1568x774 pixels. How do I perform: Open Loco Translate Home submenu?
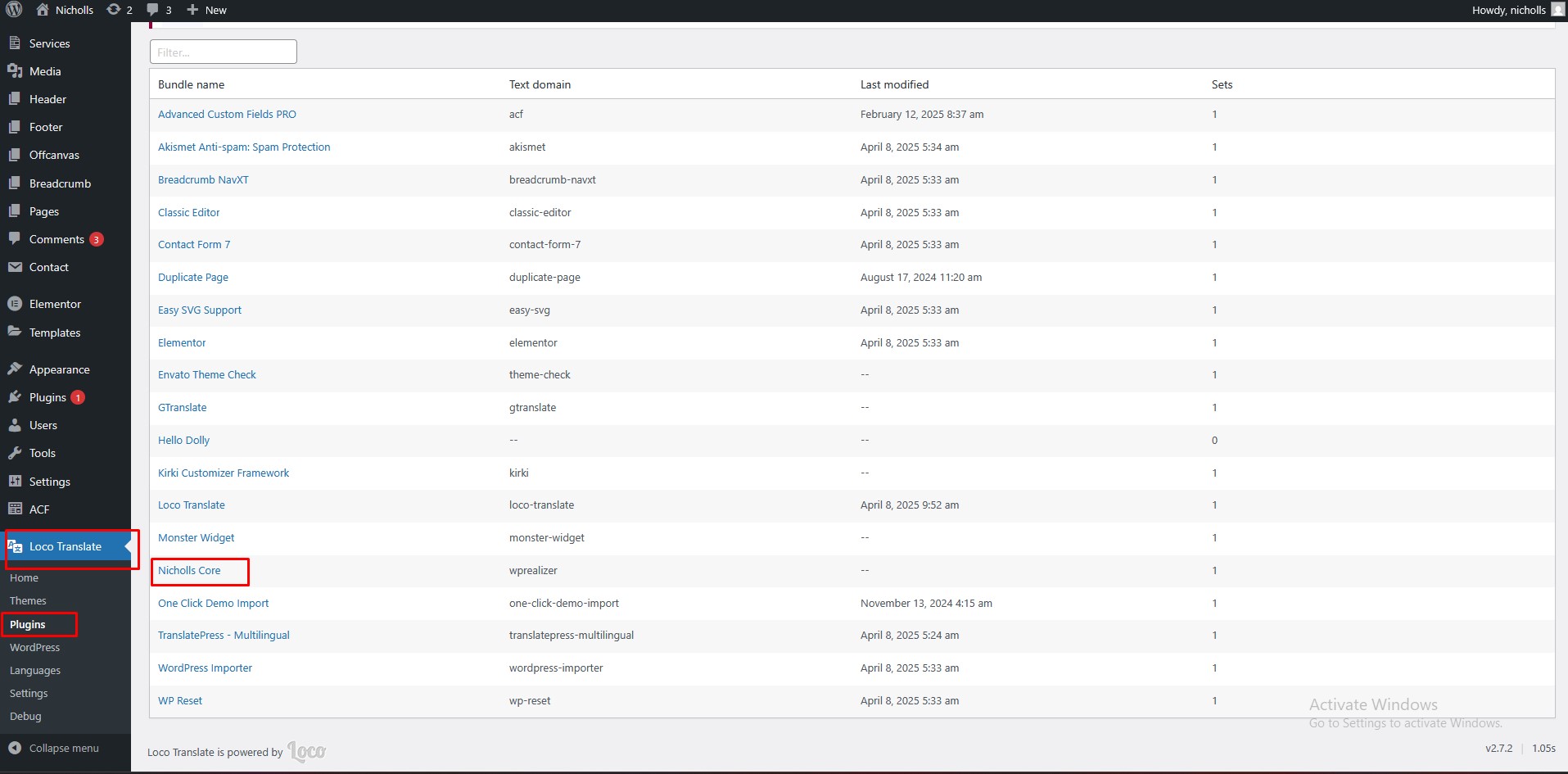[25, 577]
